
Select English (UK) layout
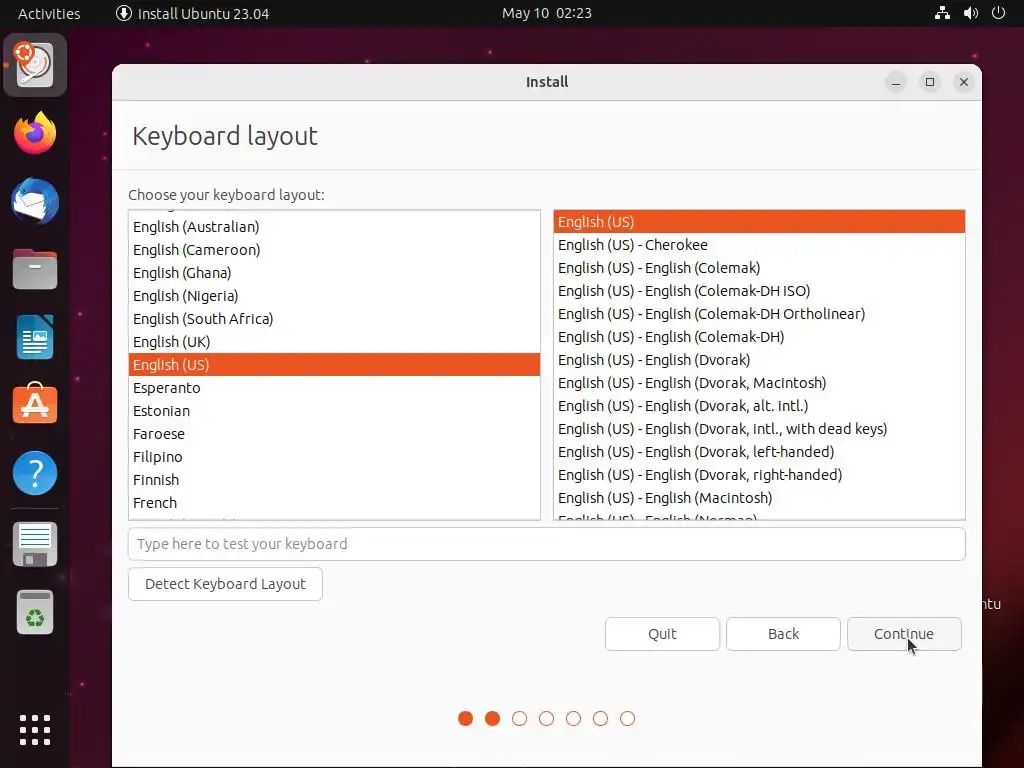(334, 342)
